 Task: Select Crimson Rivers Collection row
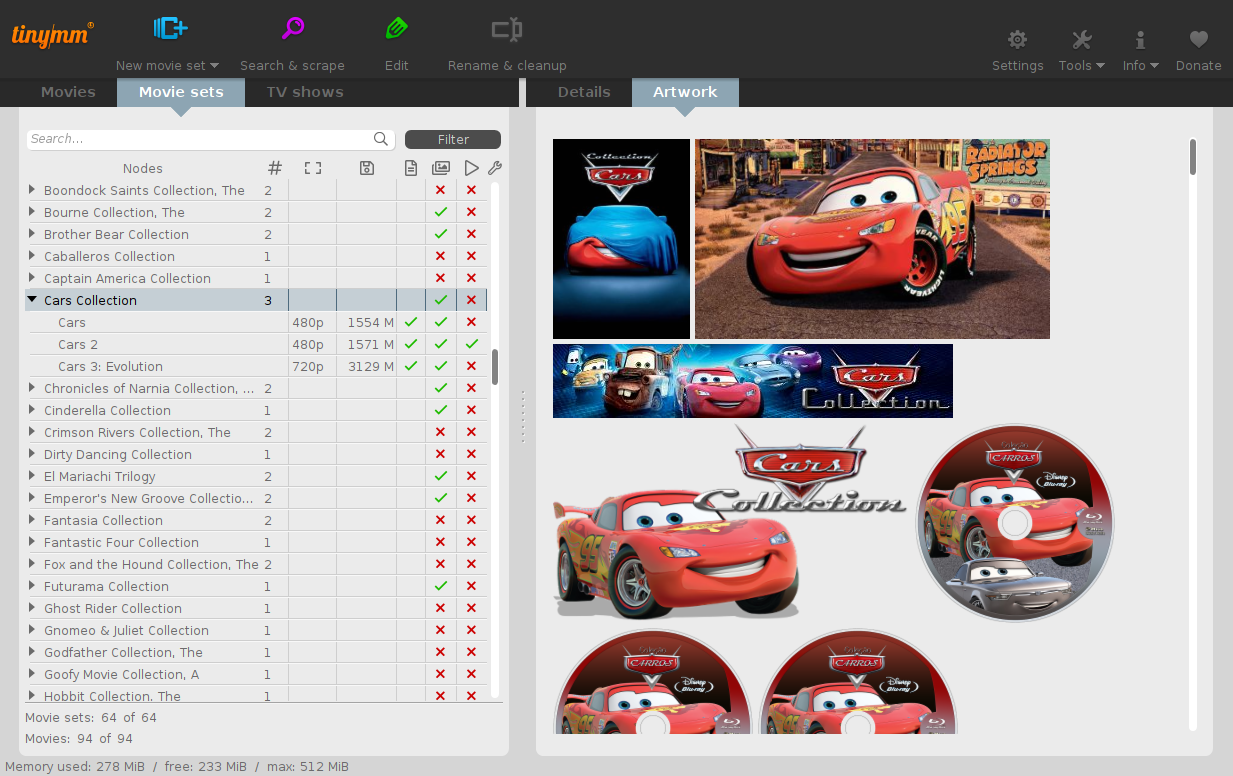(256, 432)
